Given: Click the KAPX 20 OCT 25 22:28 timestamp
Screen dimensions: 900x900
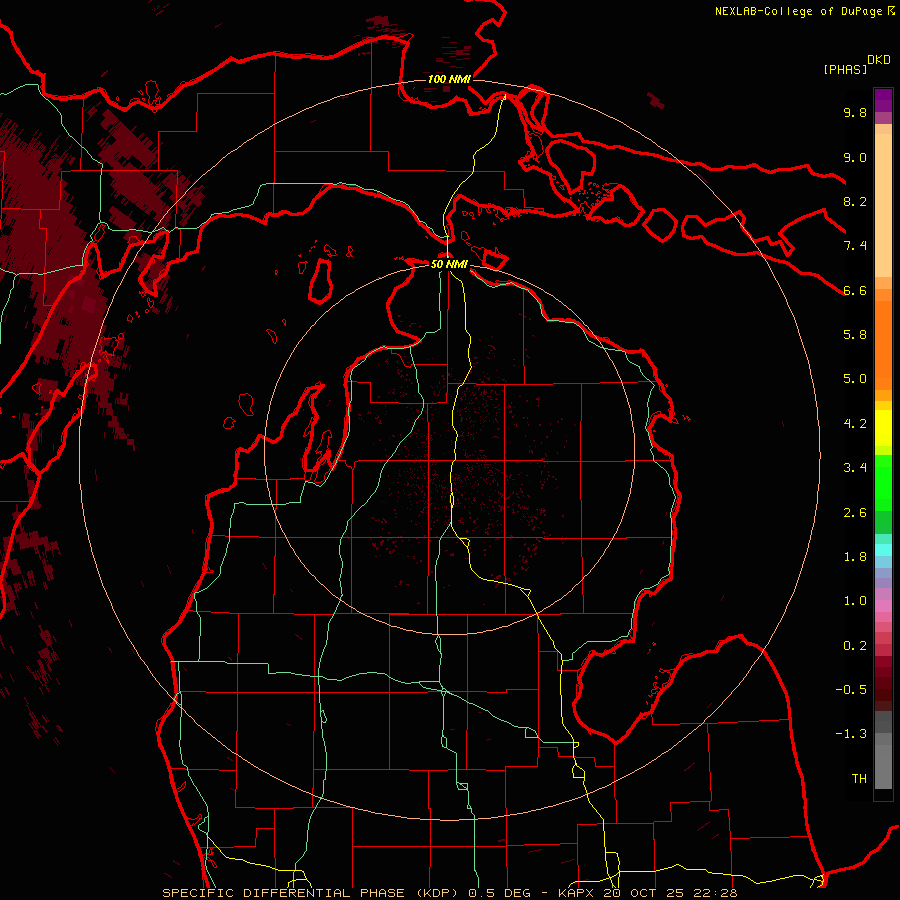Looking at the screenshot, I should [649, 893].
